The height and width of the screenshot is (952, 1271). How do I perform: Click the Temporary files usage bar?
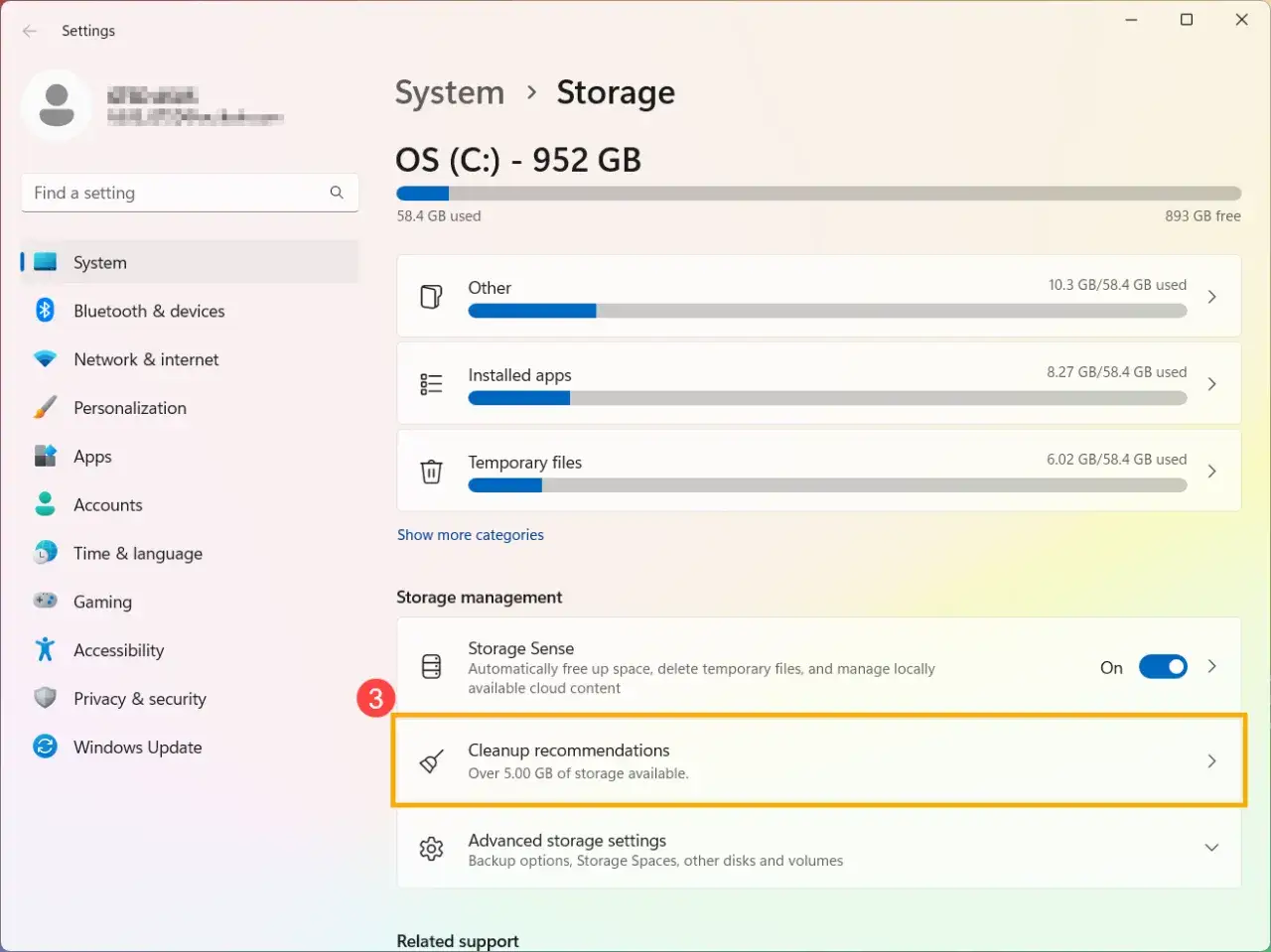click(x=827, y=485)
